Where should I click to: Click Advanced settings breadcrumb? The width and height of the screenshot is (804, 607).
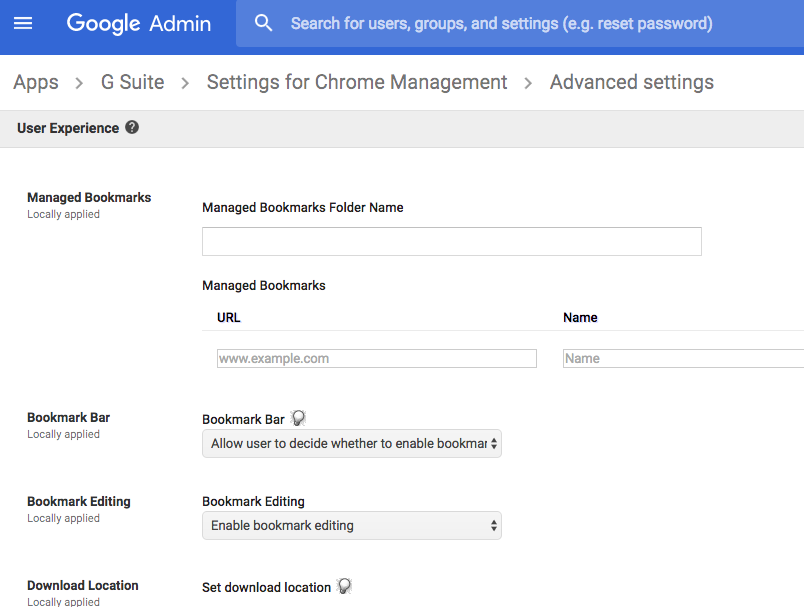pyautogui.click(x=632, y=82)
